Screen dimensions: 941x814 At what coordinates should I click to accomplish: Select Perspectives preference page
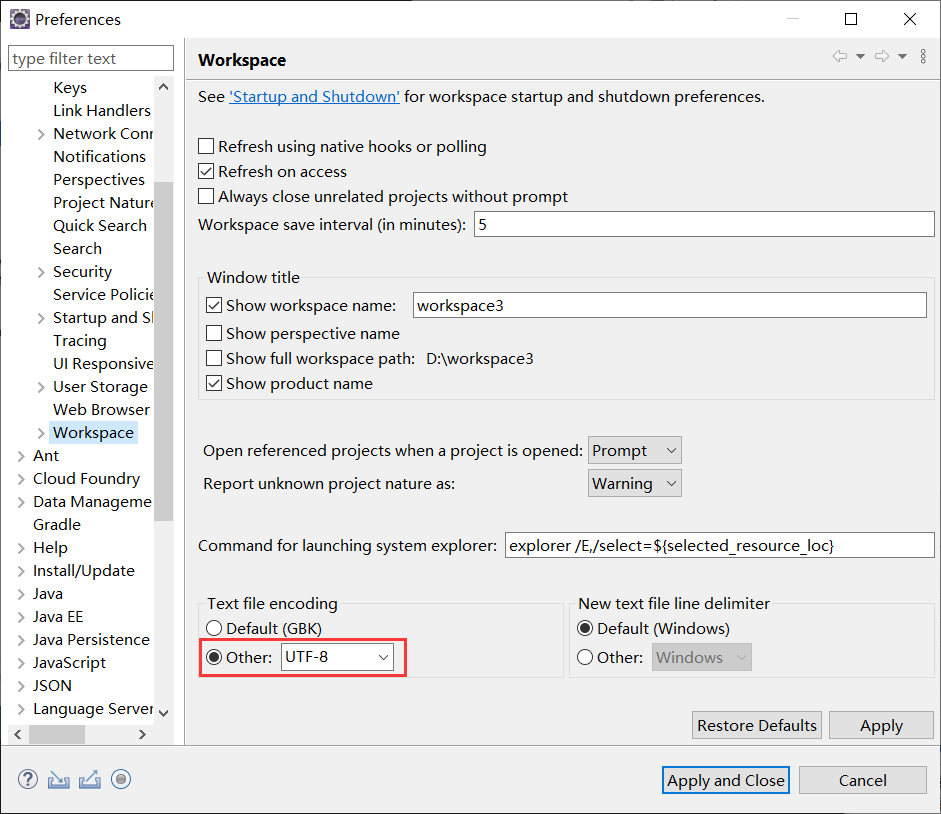[98, 179]
